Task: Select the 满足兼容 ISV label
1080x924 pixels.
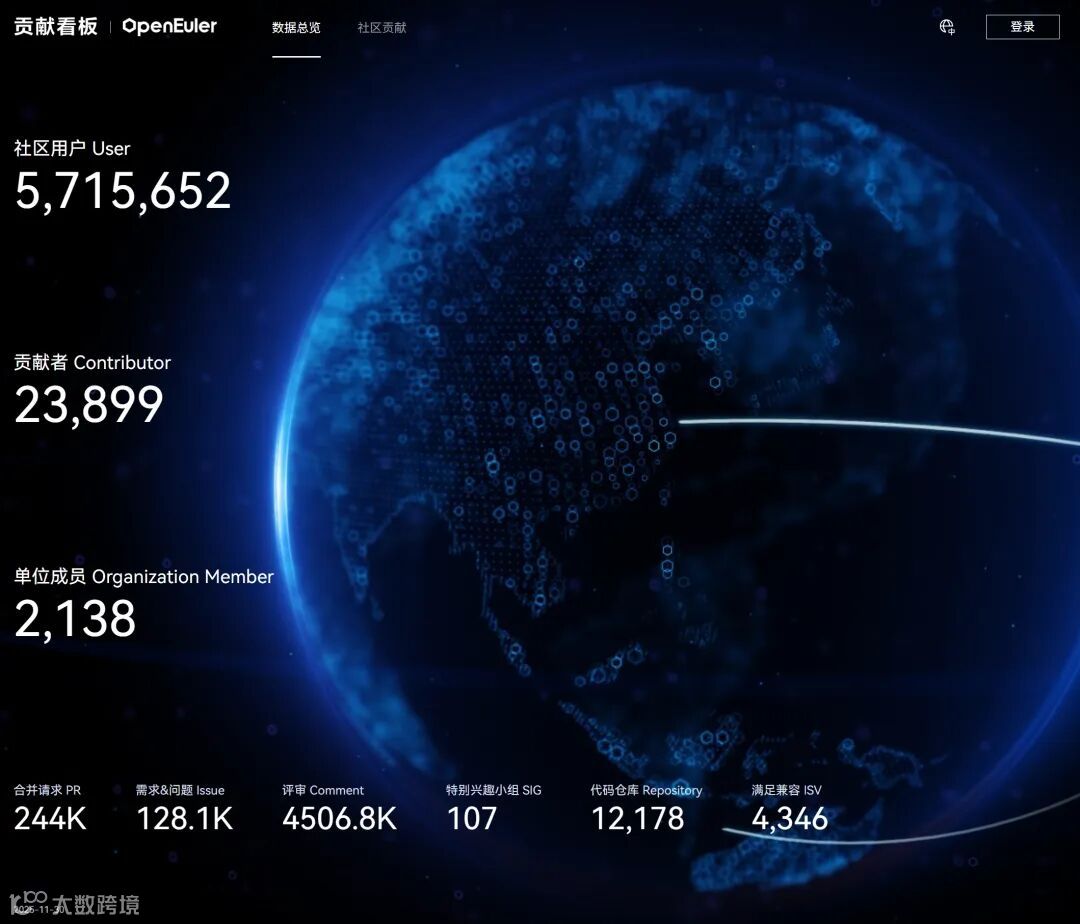Action: 787,790
